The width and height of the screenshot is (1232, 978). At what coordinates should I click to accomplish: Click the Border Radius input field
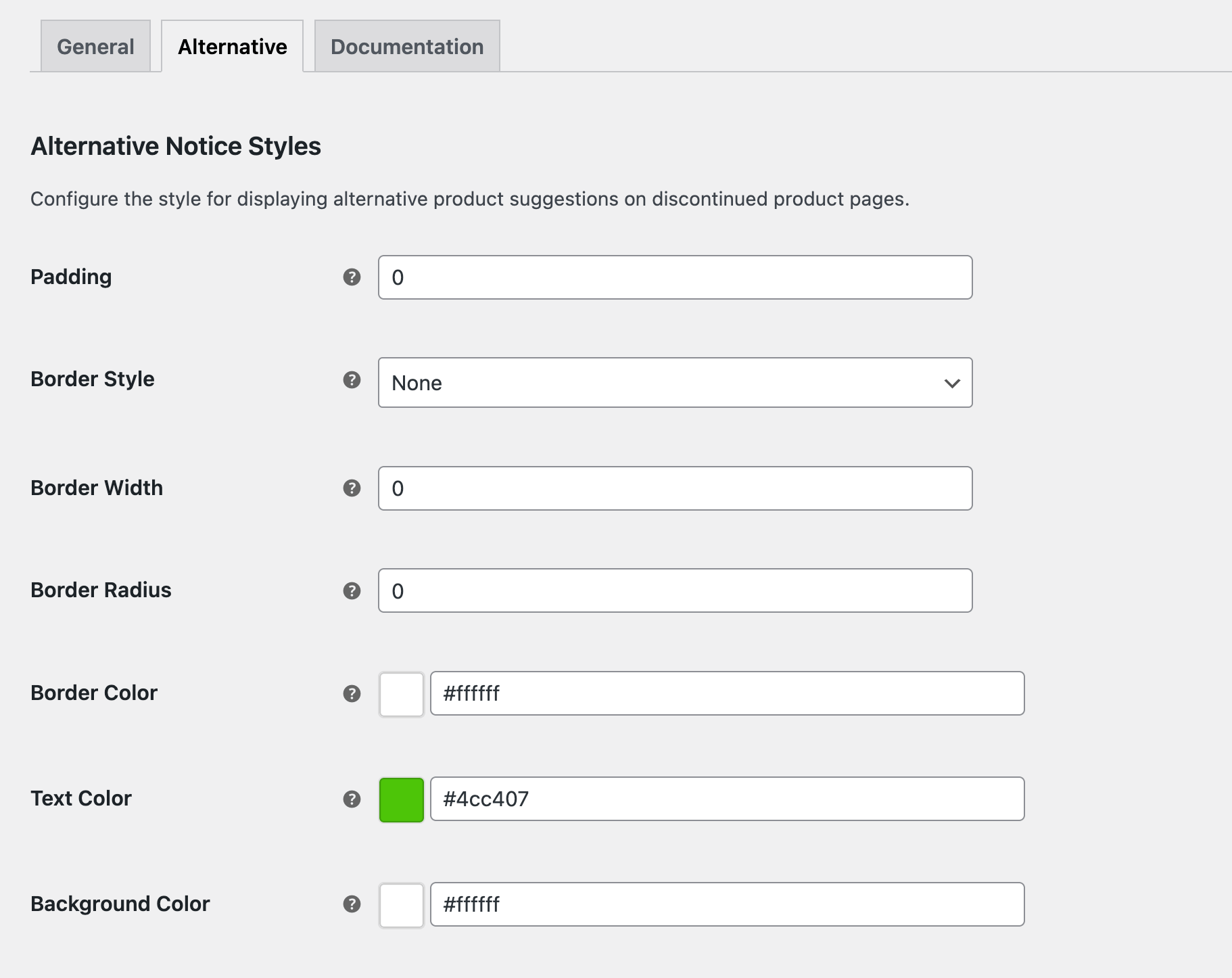(x=675, y=591)
